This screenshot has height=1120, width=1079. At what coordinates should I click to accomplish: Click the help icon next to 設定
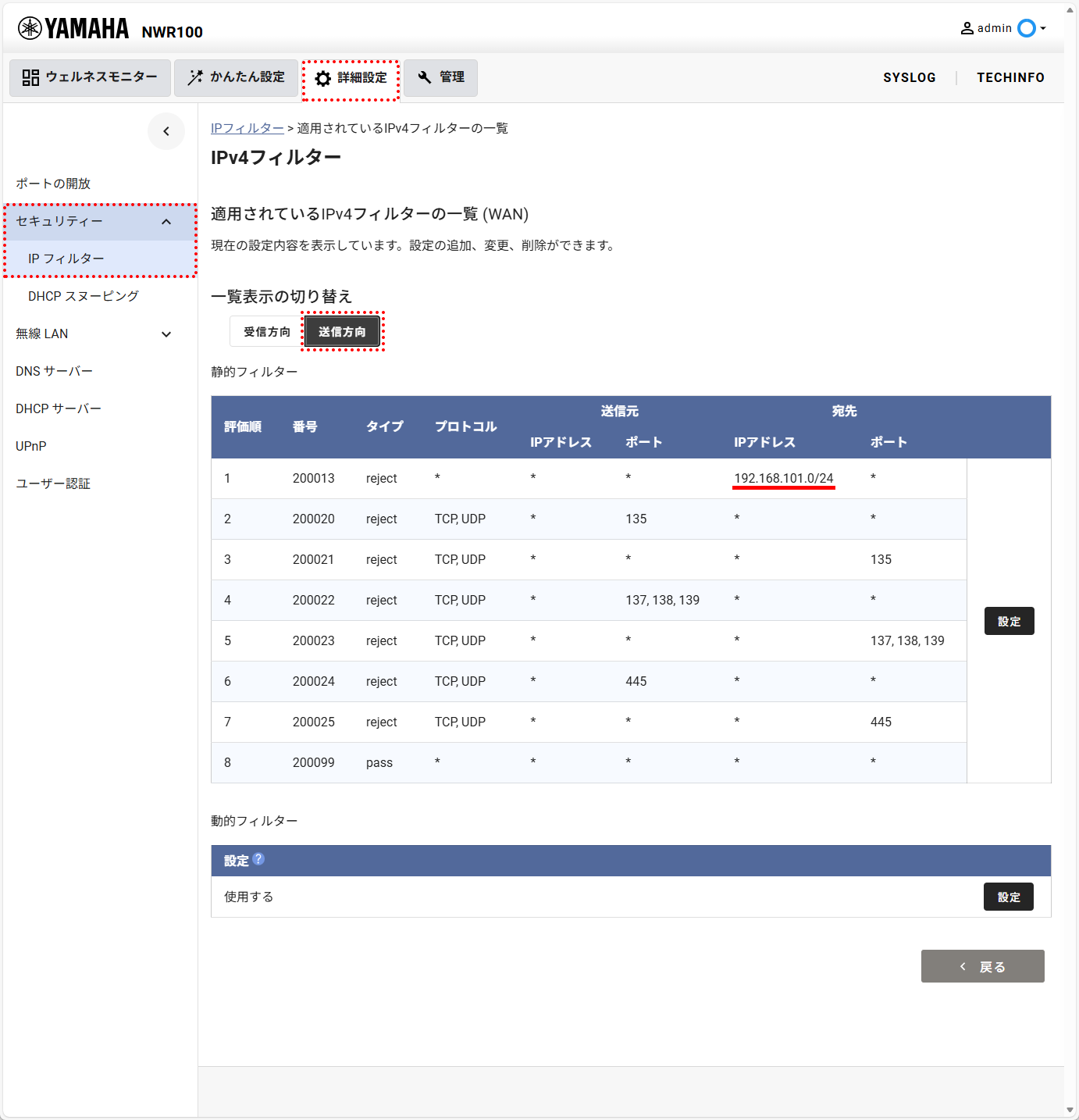click(258, 859)
